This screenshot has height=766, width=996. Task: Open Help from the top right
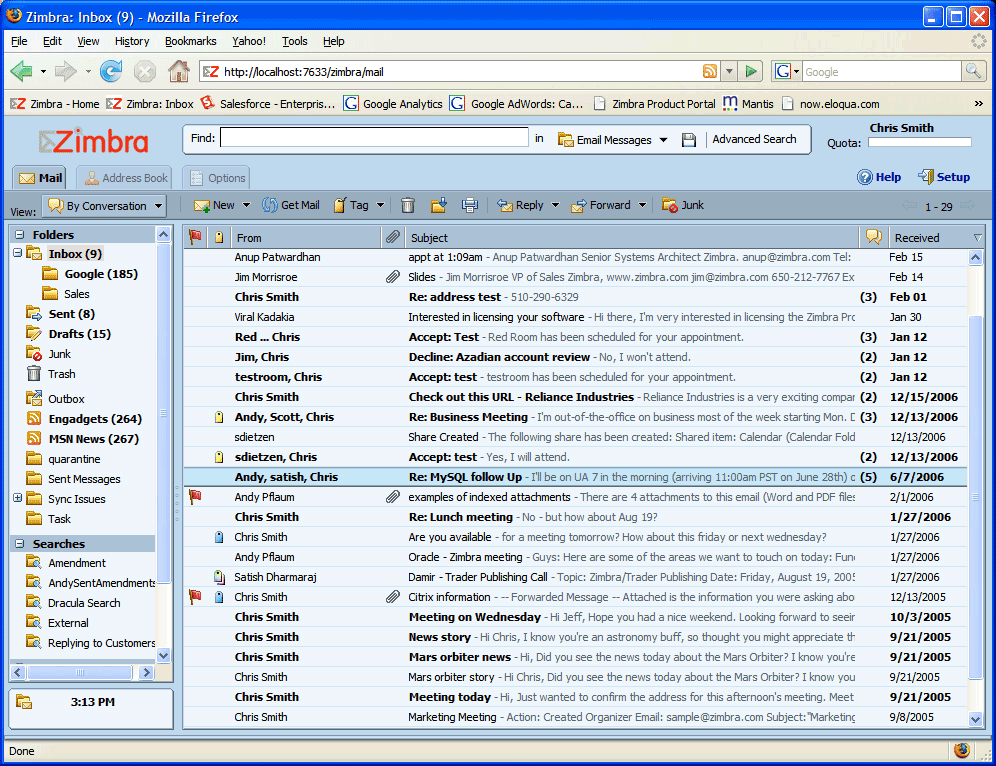[879, 177]
